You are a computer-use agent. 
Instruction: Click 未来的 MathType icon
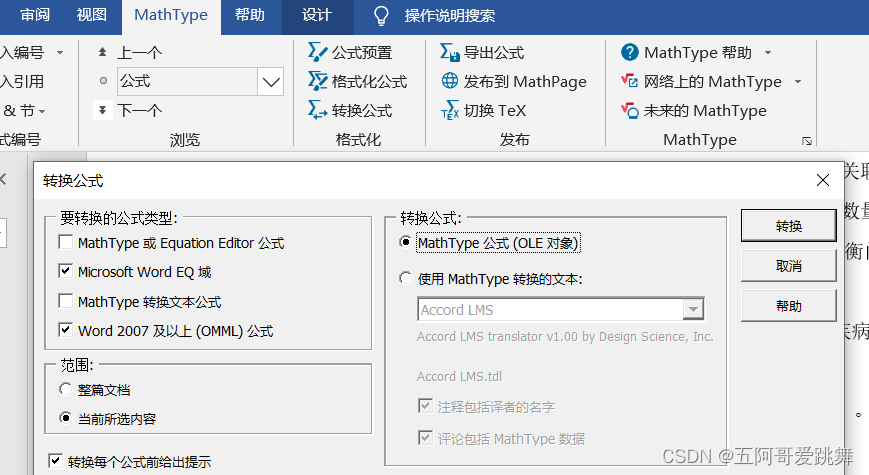pyautogui.click(x=630, y=110)
